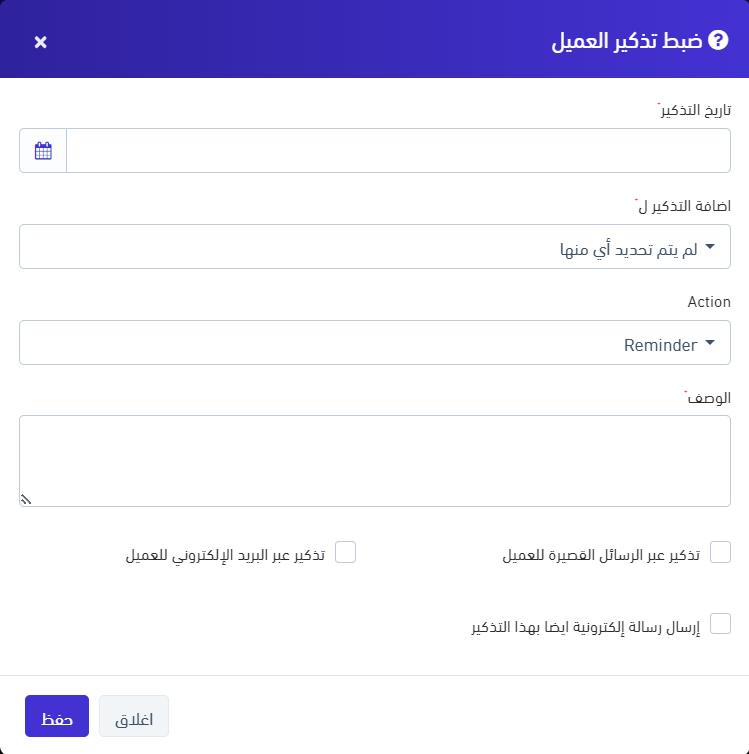Grab the description box resize handle
Image resolution: width=749 pixels, height=754 pixels.
point(26,500)
